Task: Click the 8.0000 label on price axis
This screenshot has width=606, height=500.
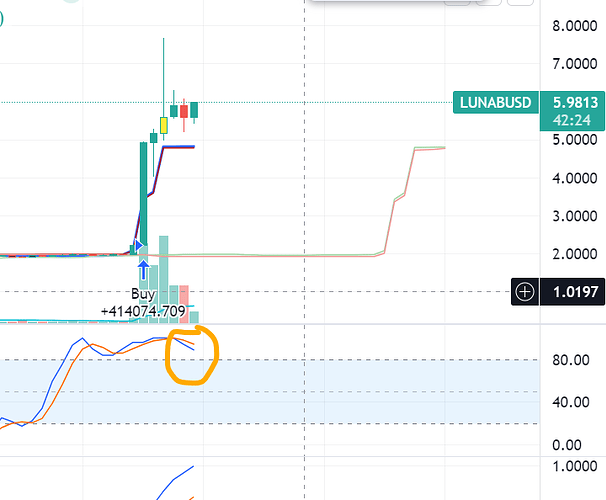Action: click(575, 26)
